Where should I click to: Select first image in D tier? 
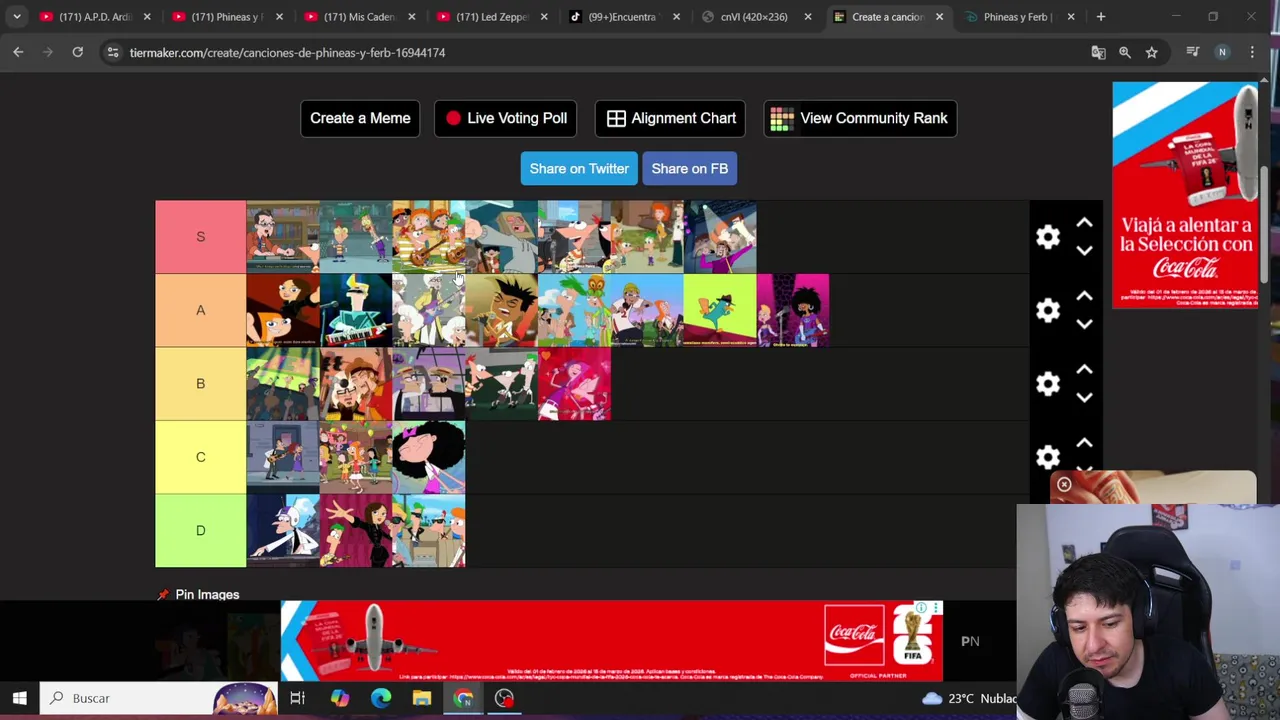click(283, 530)
